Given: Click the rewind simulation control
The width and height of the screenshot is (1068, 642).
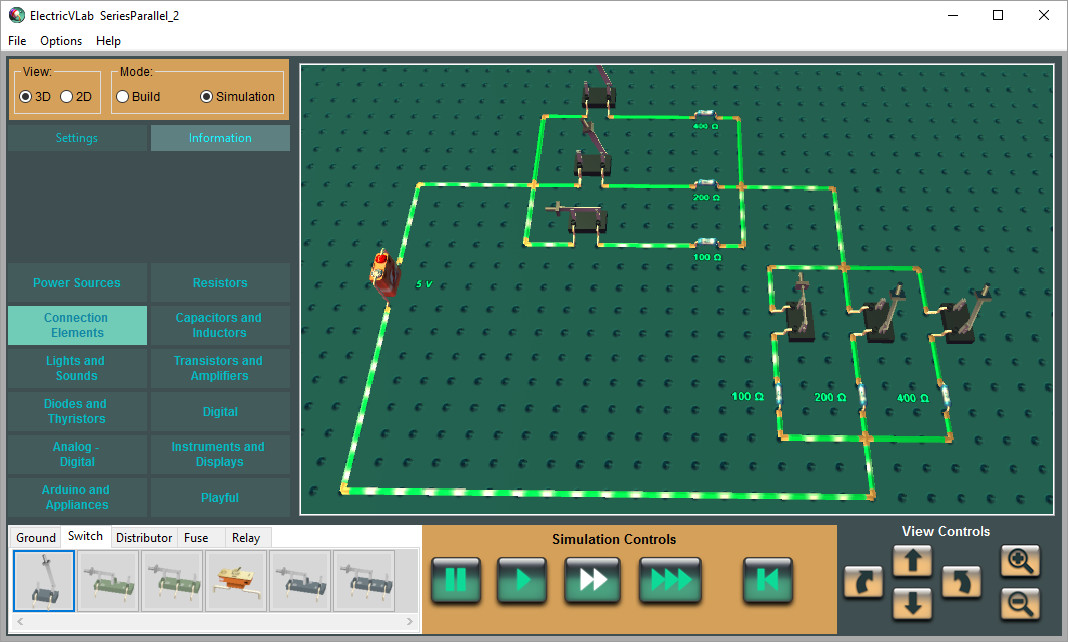Looking at the screenshot, I should [x=768, y=580].
